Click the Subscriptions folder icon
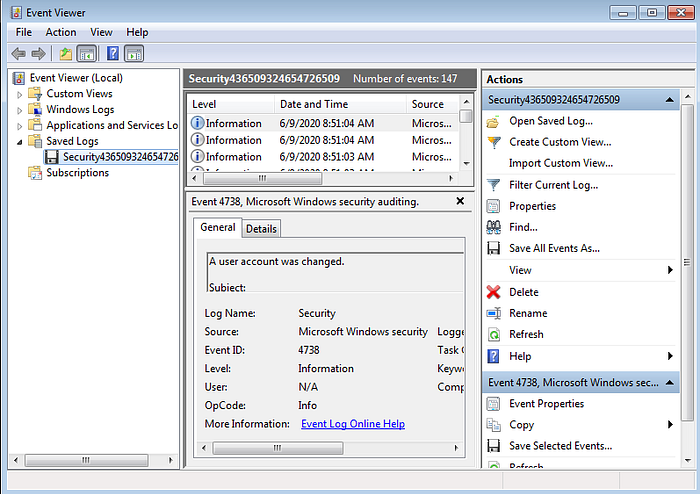Screen dimensions: 700x494 (x=35, y=173)
